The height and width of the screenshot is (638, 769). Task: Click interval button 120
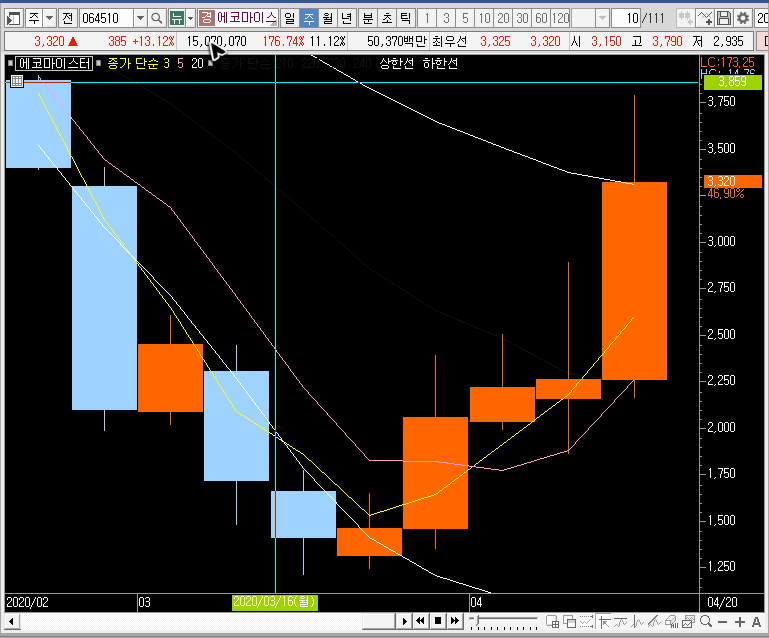click(x=560, y=19)
